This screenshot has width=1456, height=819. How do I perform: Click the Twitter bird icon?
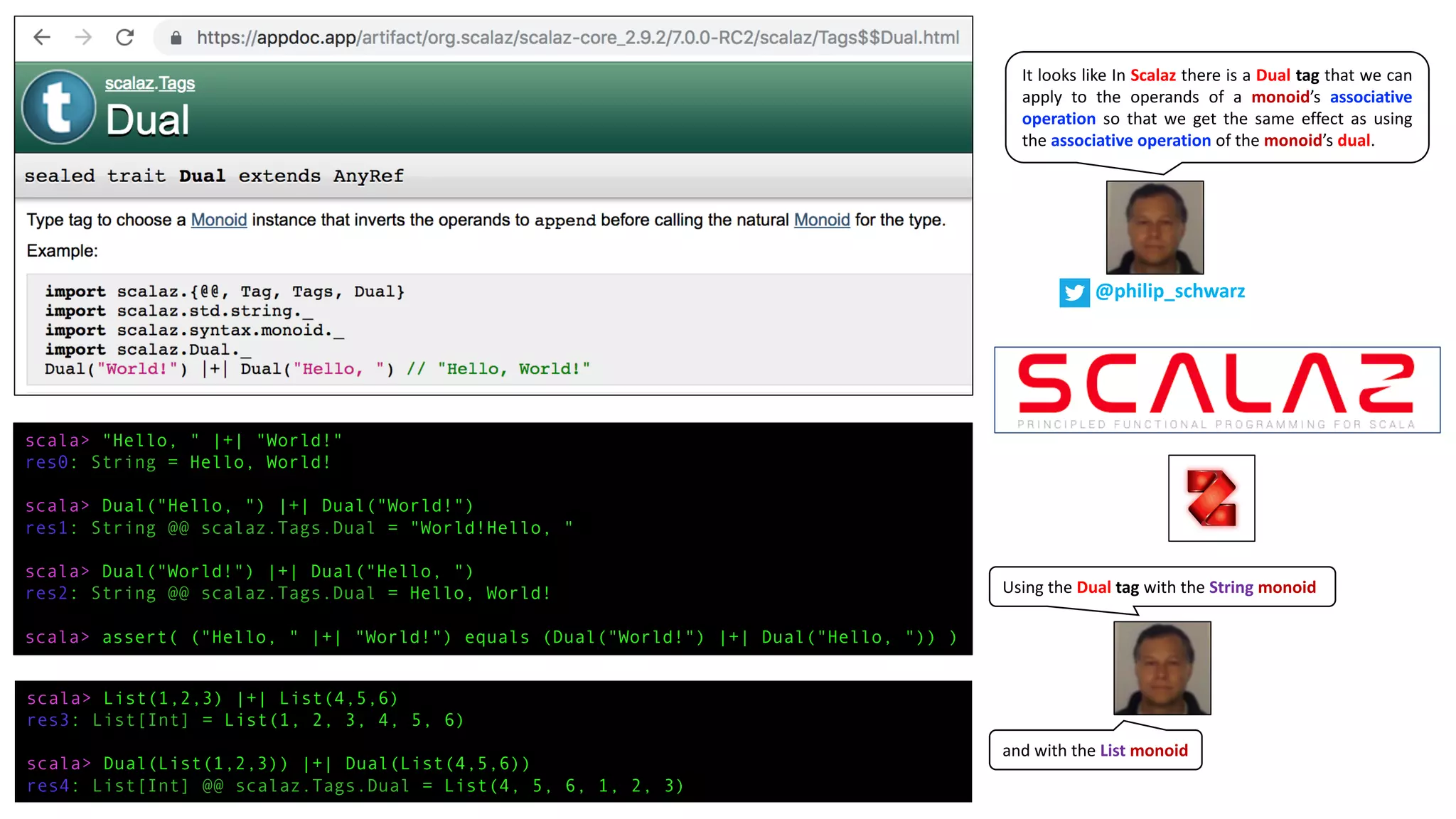1074,292
